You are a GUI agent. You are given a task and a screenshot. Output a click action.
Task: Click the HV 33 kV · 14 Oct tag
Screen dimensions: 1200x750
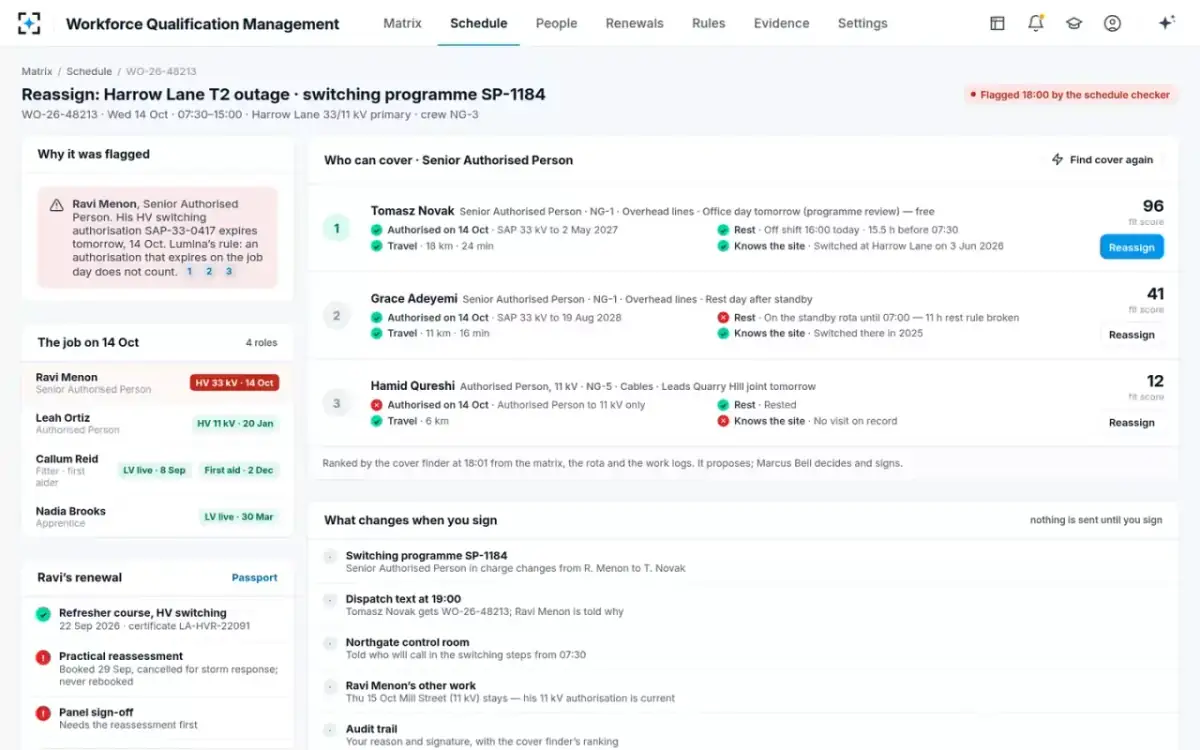234,383
